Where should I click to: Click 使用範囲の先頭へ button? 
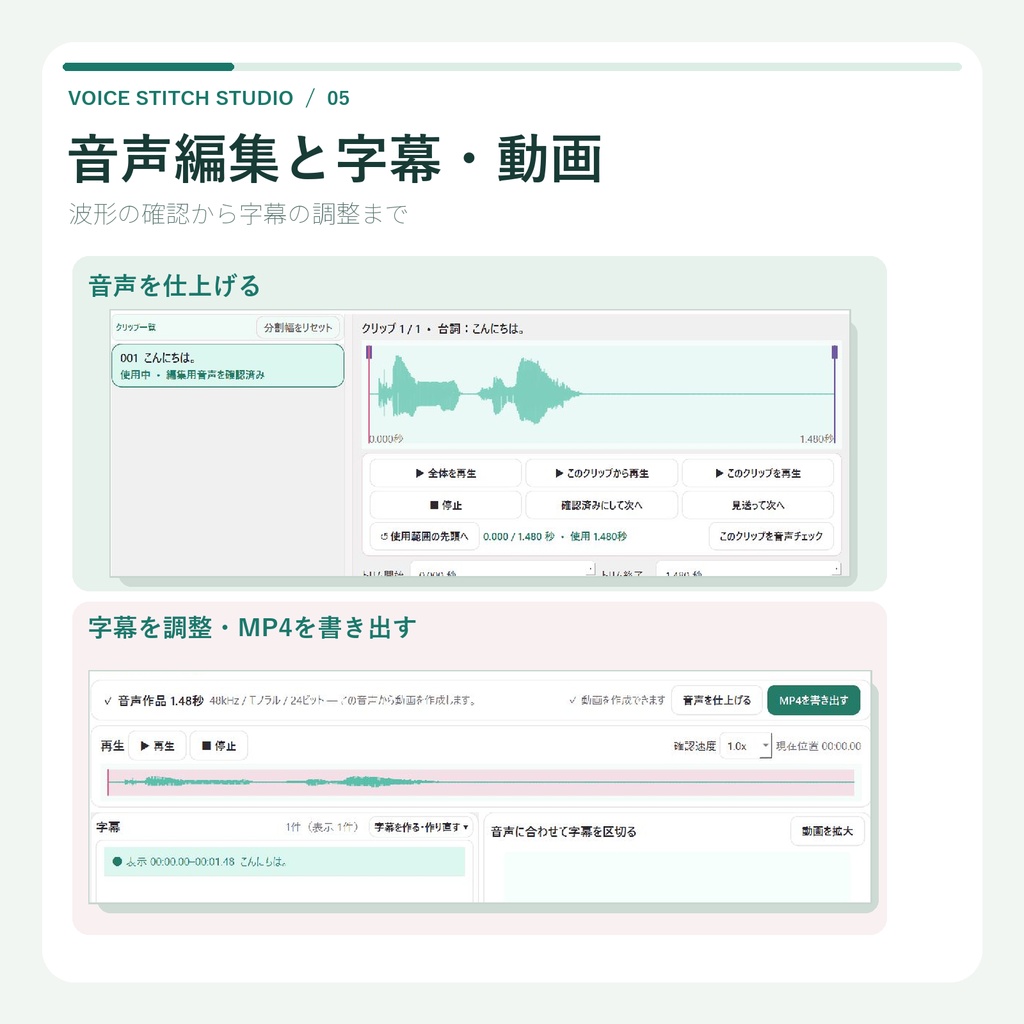click(x=424, y=536)
